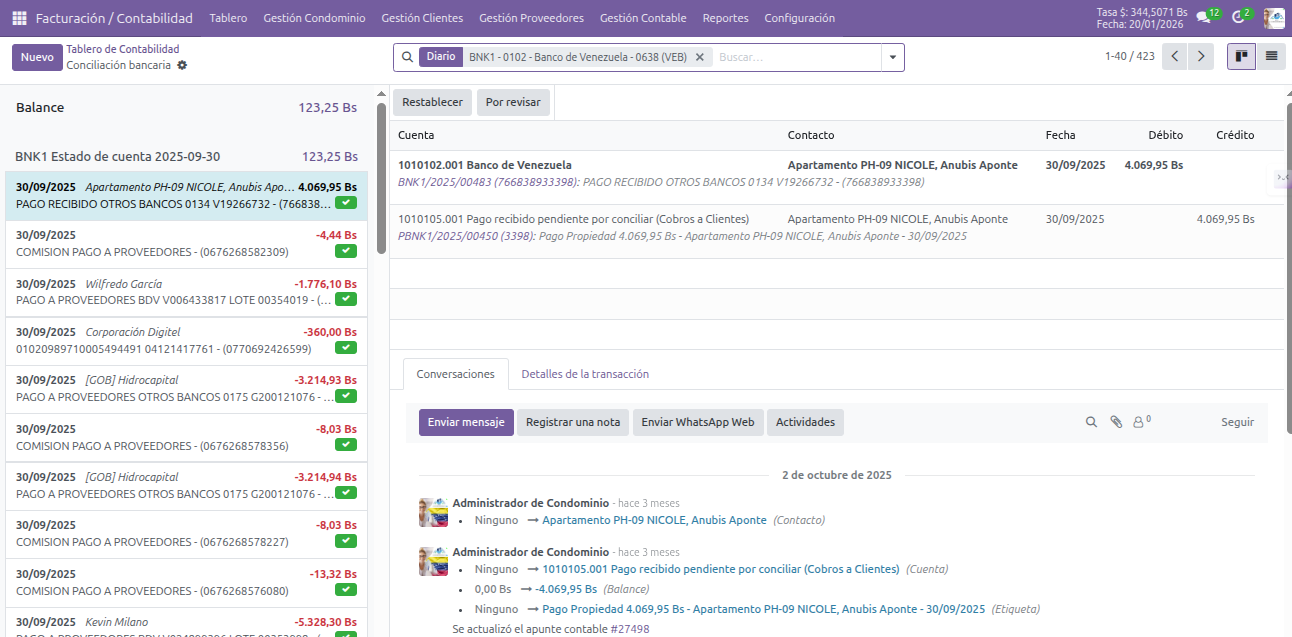Remove the Diario BNK1 filter tag
The height and width of the screenshot is (637, 1292).
point(700,57)
